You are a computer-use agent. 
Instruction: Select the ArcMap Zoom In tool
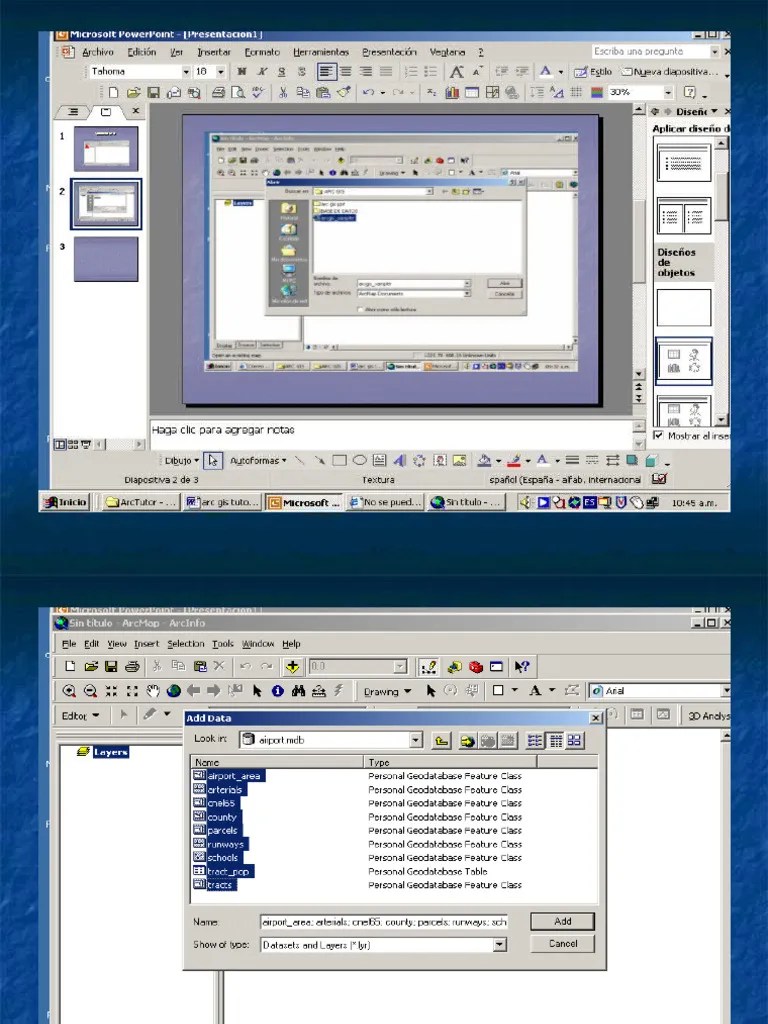(69, 690)
